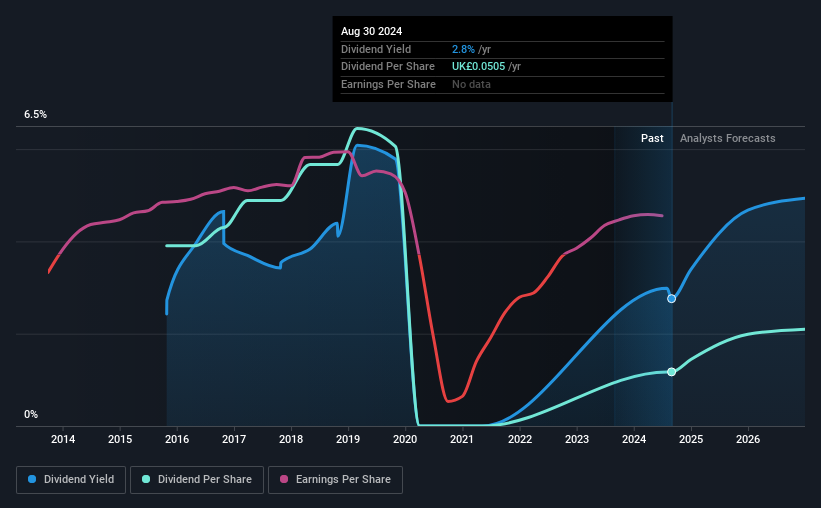The image size is (821, 508).
Task: Click the 2022 x-axis label
Action: point(520,439)
